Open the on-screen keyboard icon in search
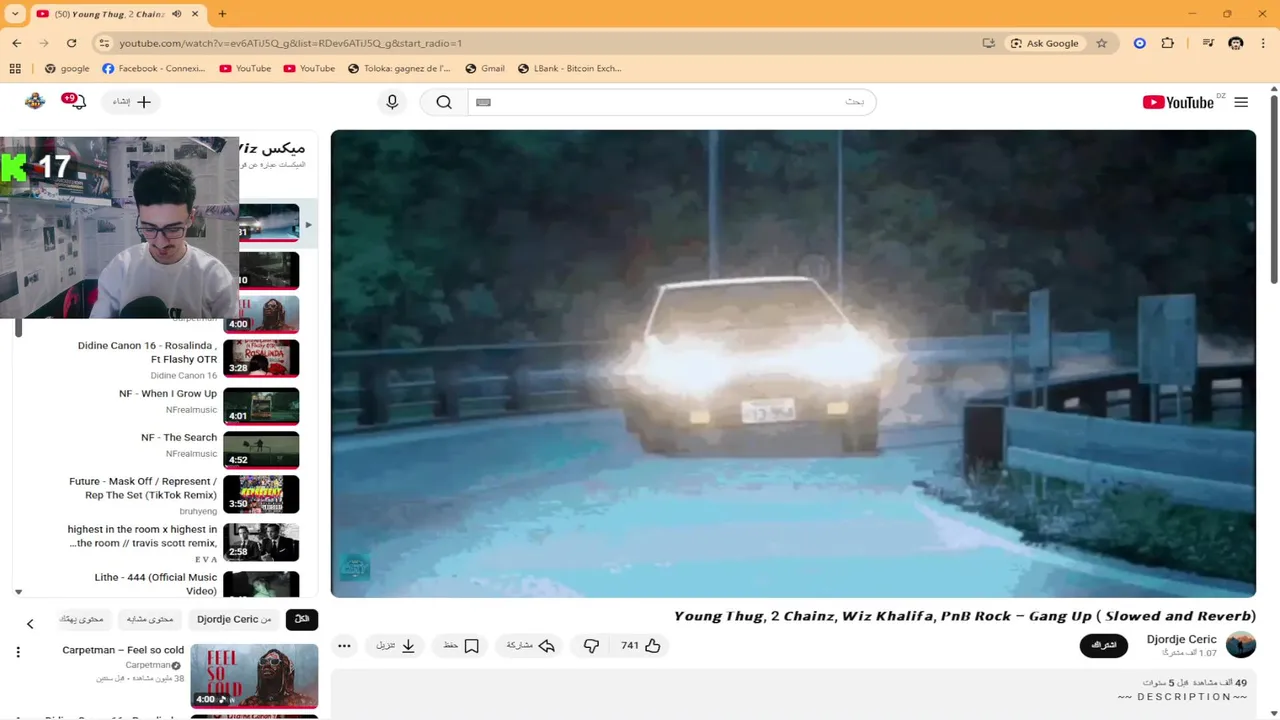 pos(483,102)
